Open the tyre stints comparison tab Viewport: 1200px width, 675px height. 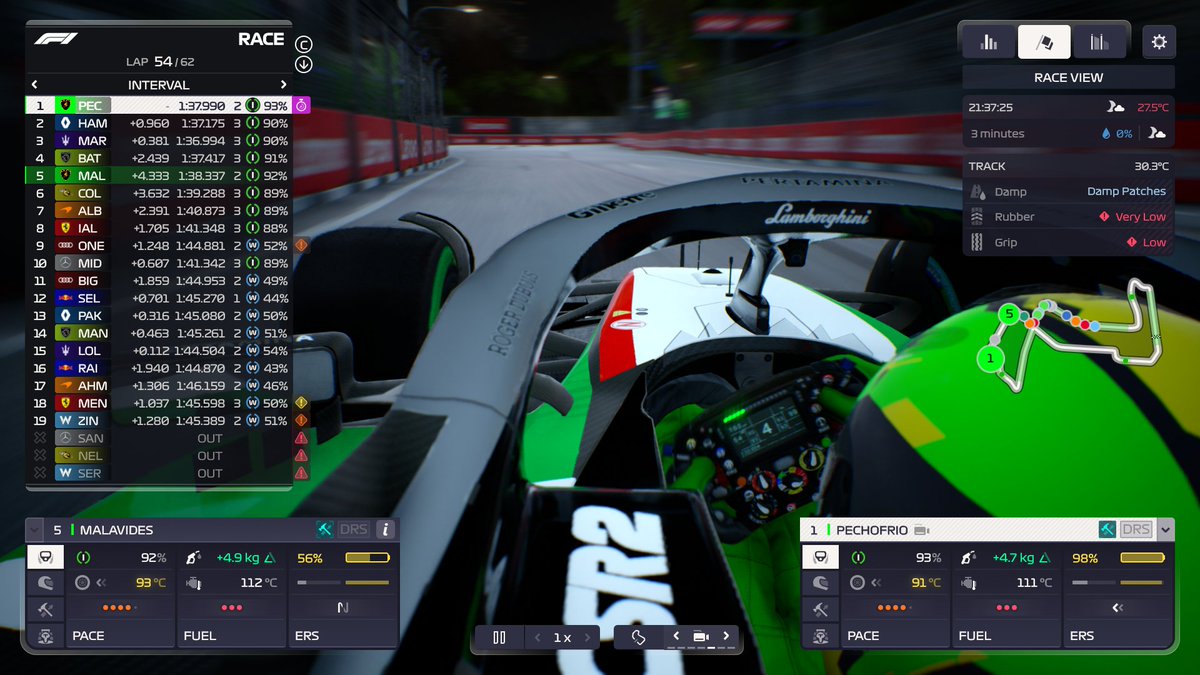(x=1099, y=42)
